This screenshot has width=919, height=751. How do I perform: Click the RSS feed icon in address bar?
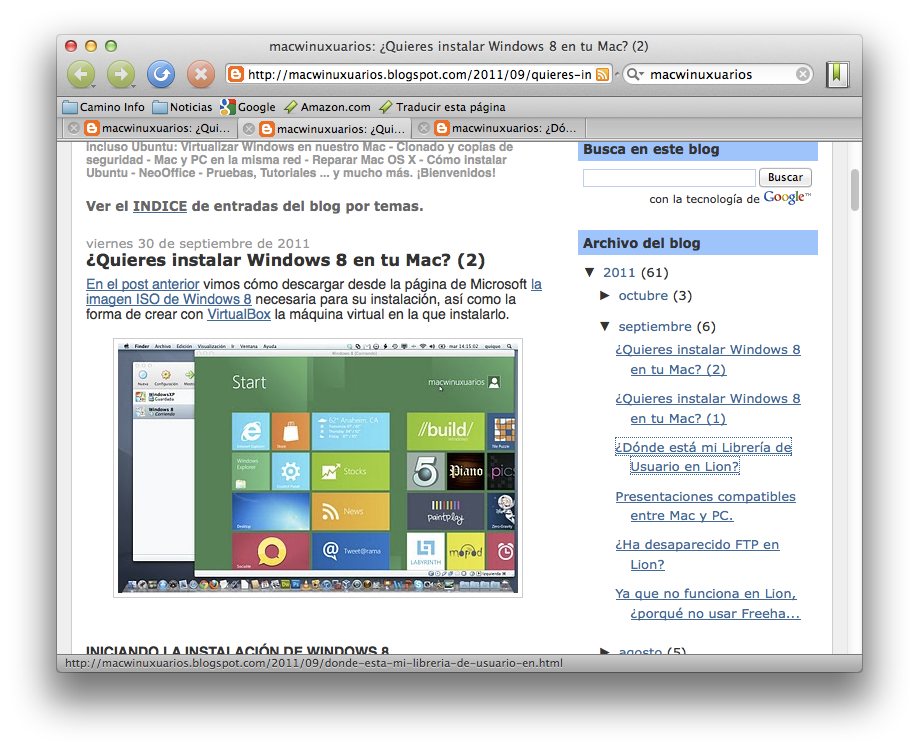click(602, 74)
